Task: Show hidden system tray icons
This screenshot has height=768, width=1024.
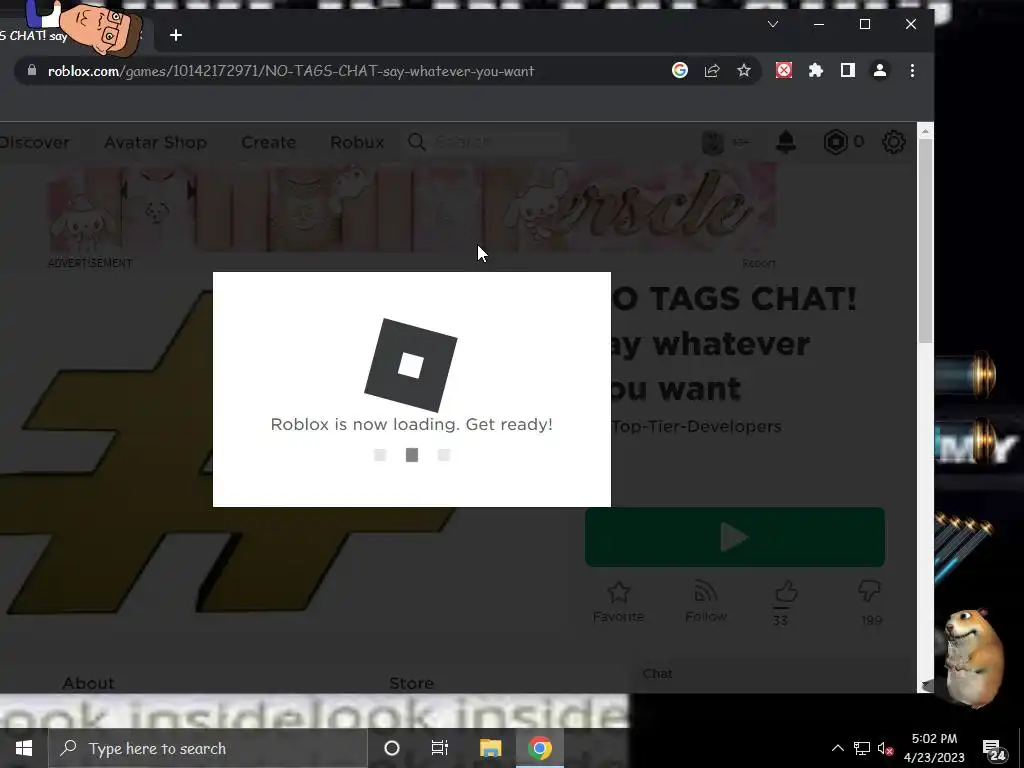Action: click(x=837, y=748)
